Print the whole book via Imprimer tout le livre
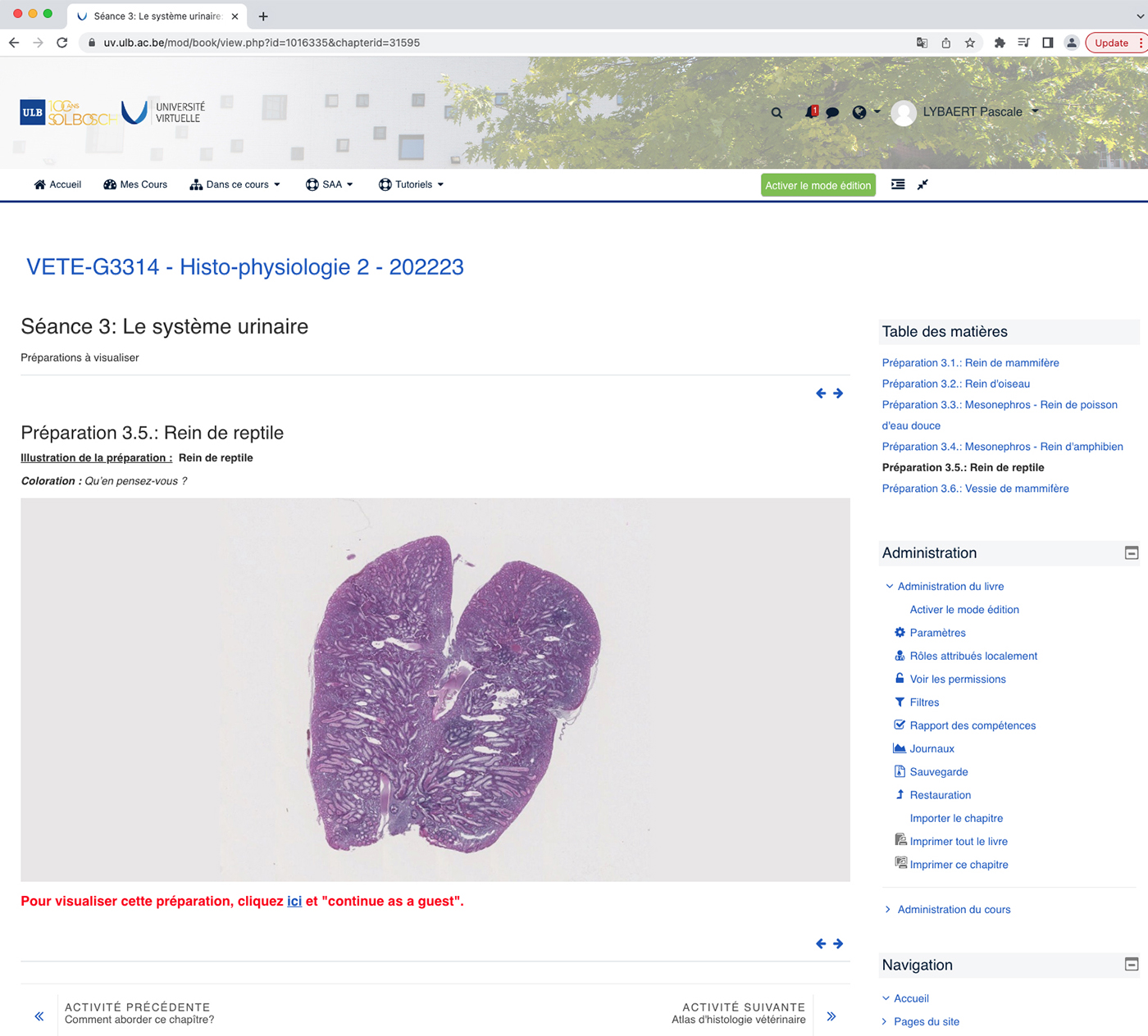 (959, 841)
